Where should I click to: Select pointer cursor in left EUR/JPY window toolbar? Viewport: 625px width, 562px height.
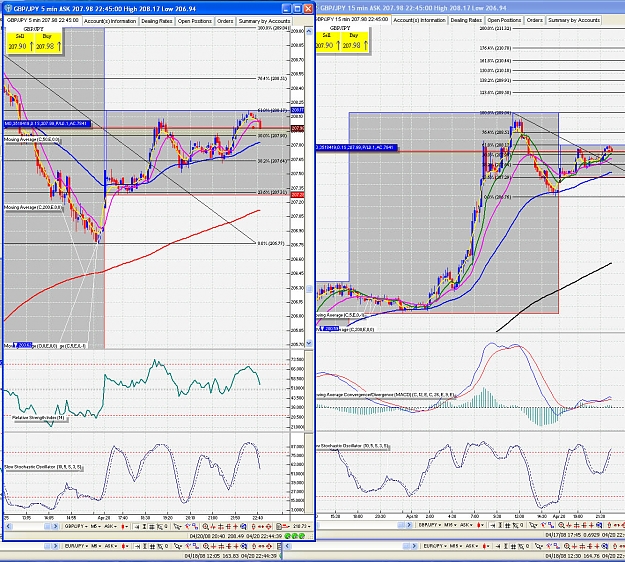[x=177, y=546]
